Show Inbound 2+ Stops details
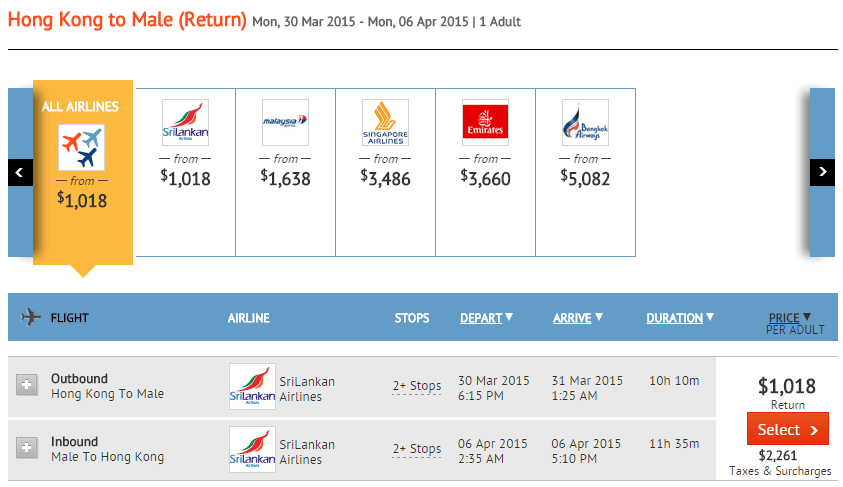 (416, 449)
